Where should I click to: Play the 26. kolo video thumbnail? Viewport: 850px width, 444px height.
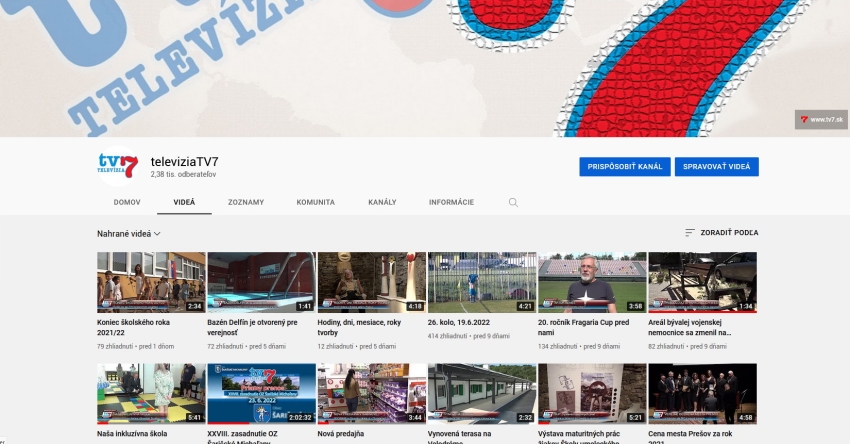482,282
